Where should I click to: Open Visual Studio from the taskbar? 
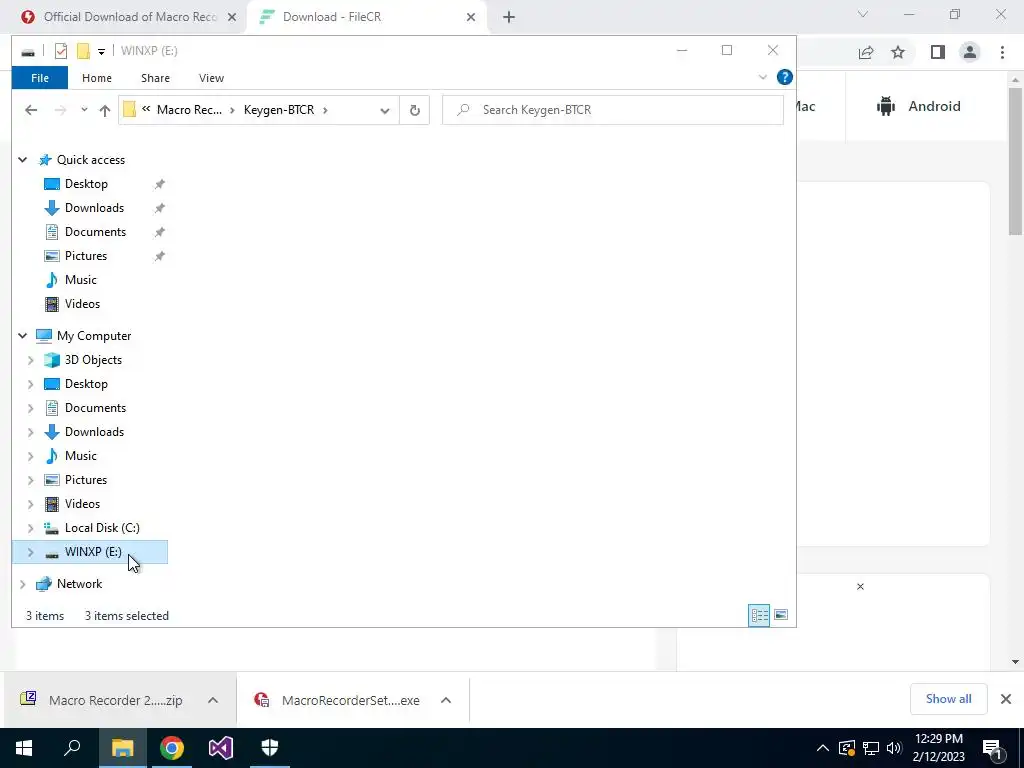pos(221,748)
